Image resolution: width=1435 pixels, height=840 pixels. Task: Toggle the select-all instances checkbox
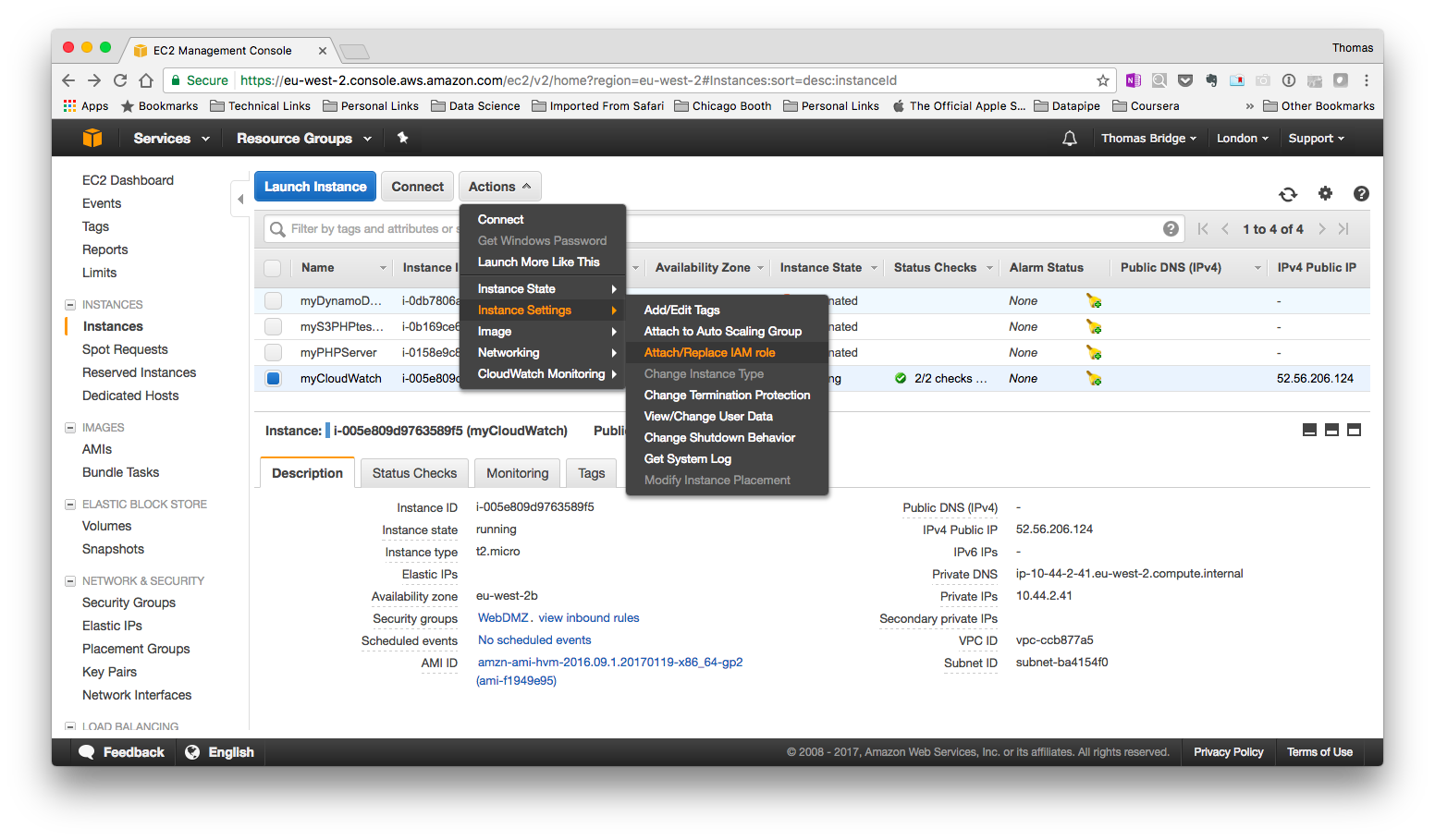(273, 268)
